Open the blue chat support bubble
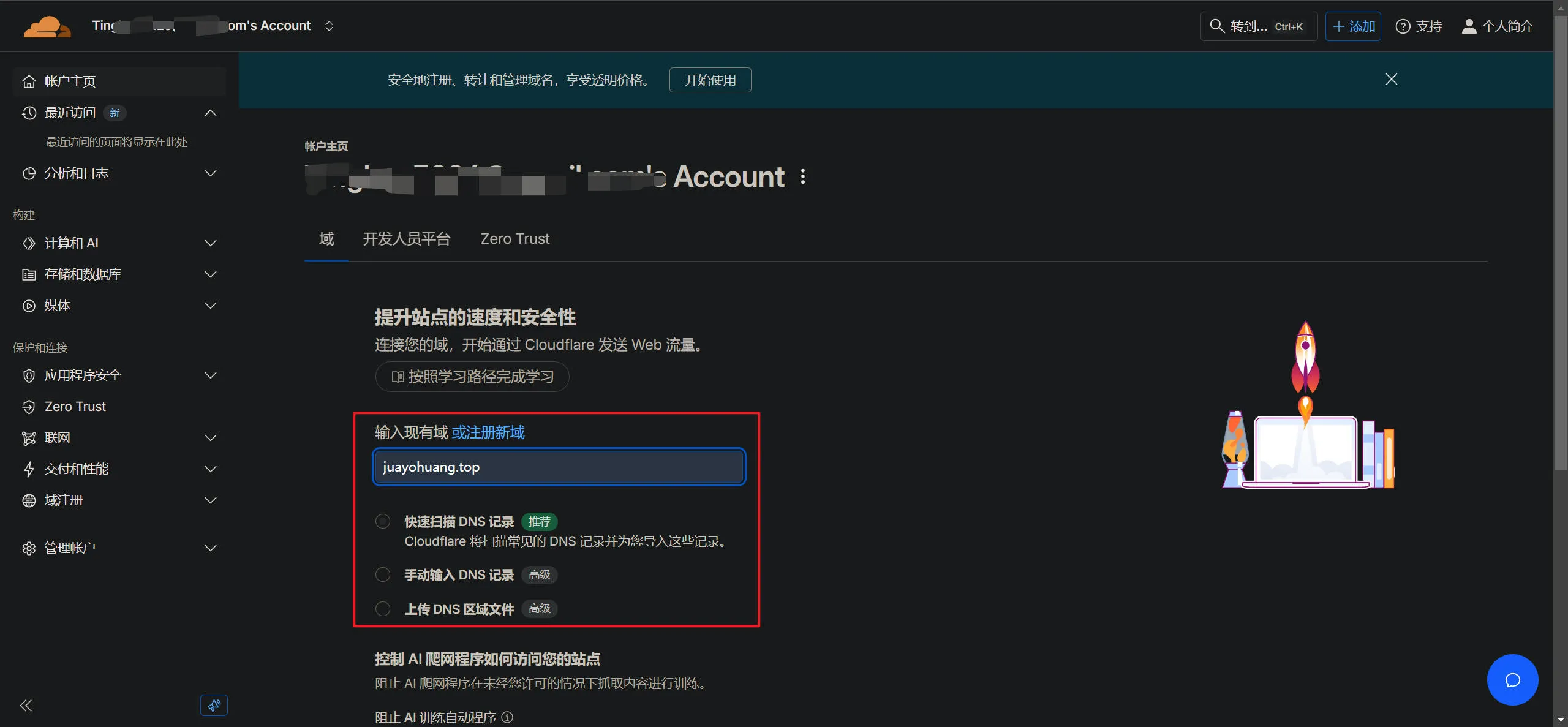Viewport: 1568px width, 727px height. point(1512,680)
